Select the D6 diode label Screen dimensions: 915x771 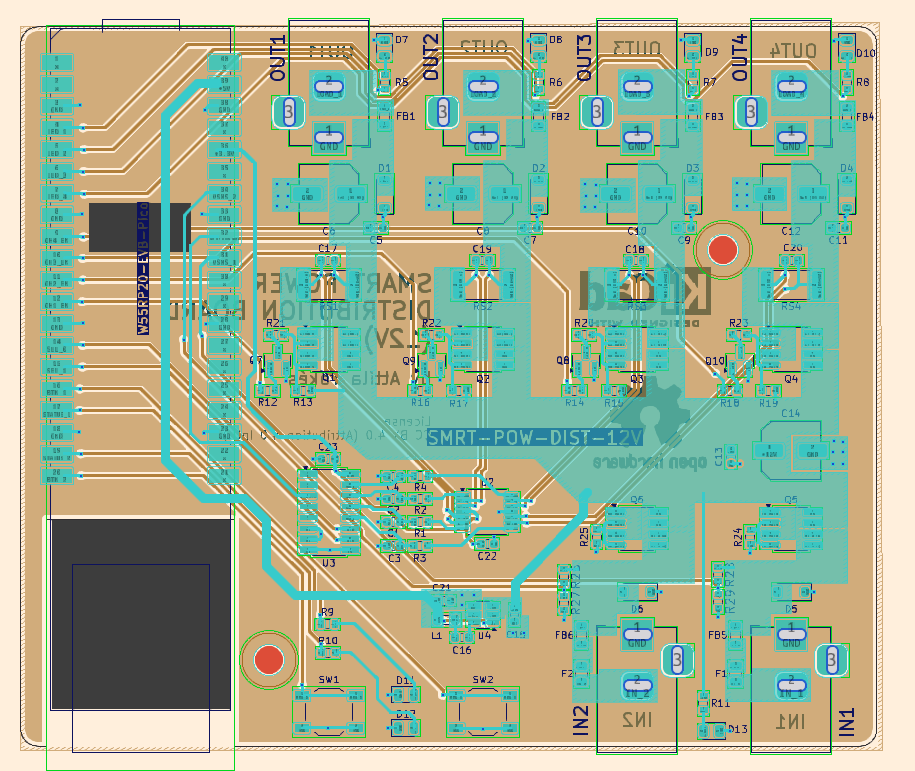point(637,609)
